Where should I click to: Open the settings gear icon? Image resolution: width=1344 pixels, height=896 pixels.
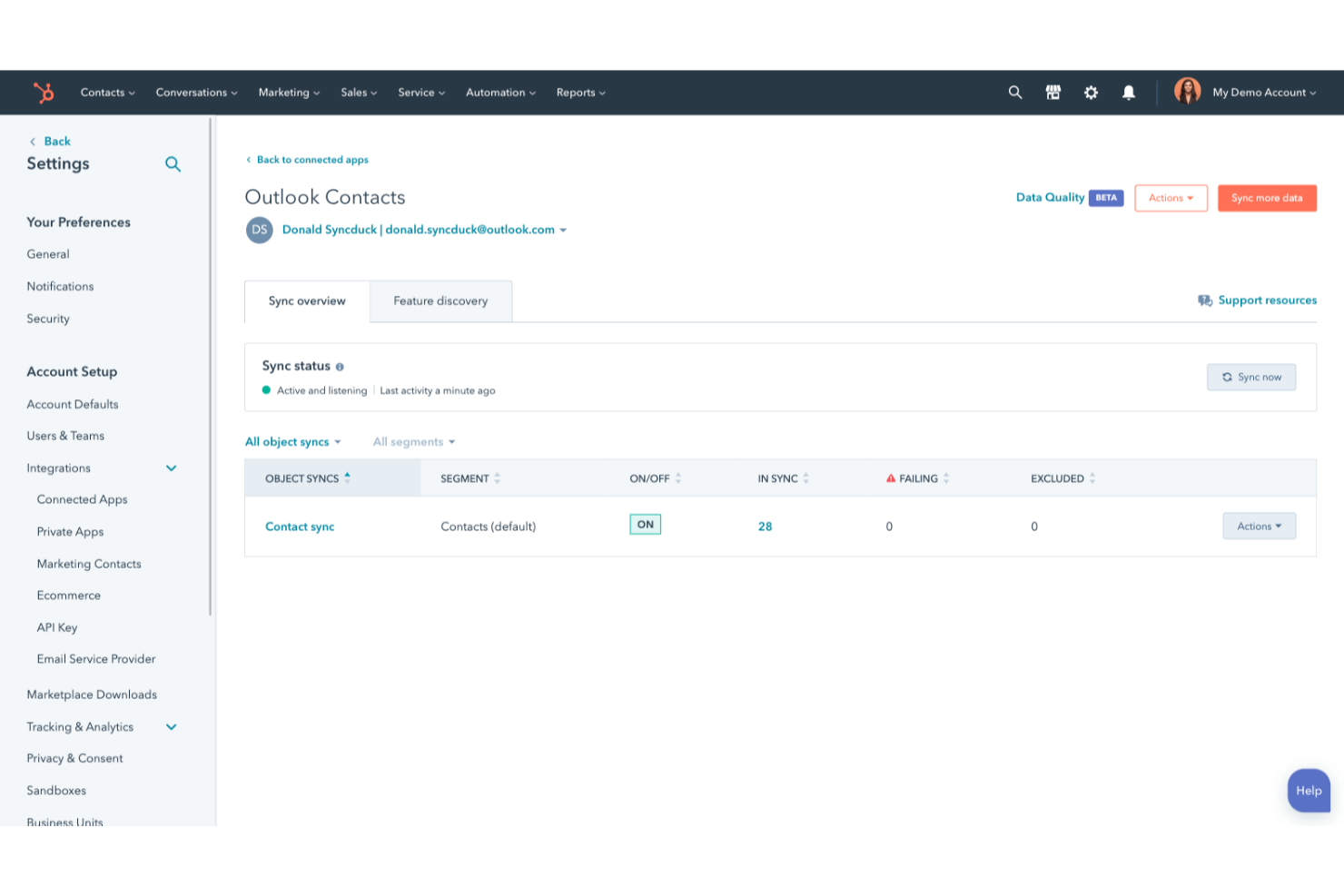[x=1091, y=93]
